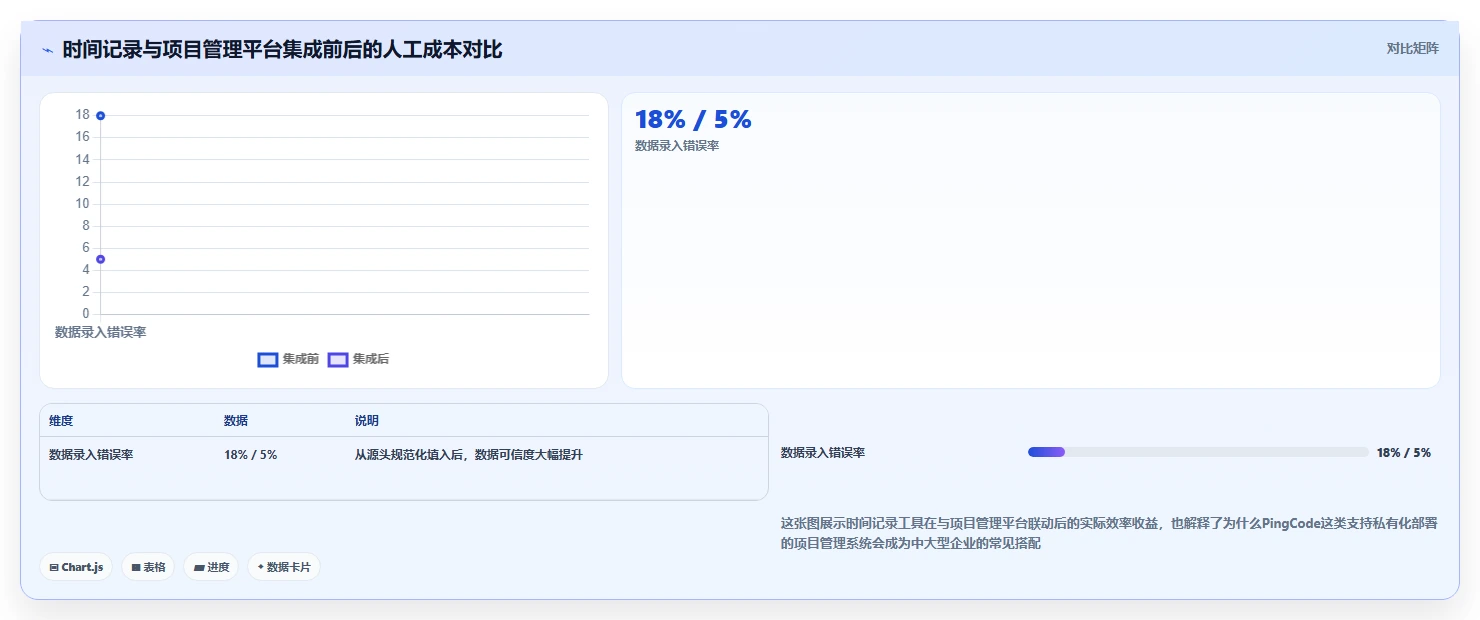
Task: Click the 数据录入错误率 label under the card value
Action: pos(677,146)
